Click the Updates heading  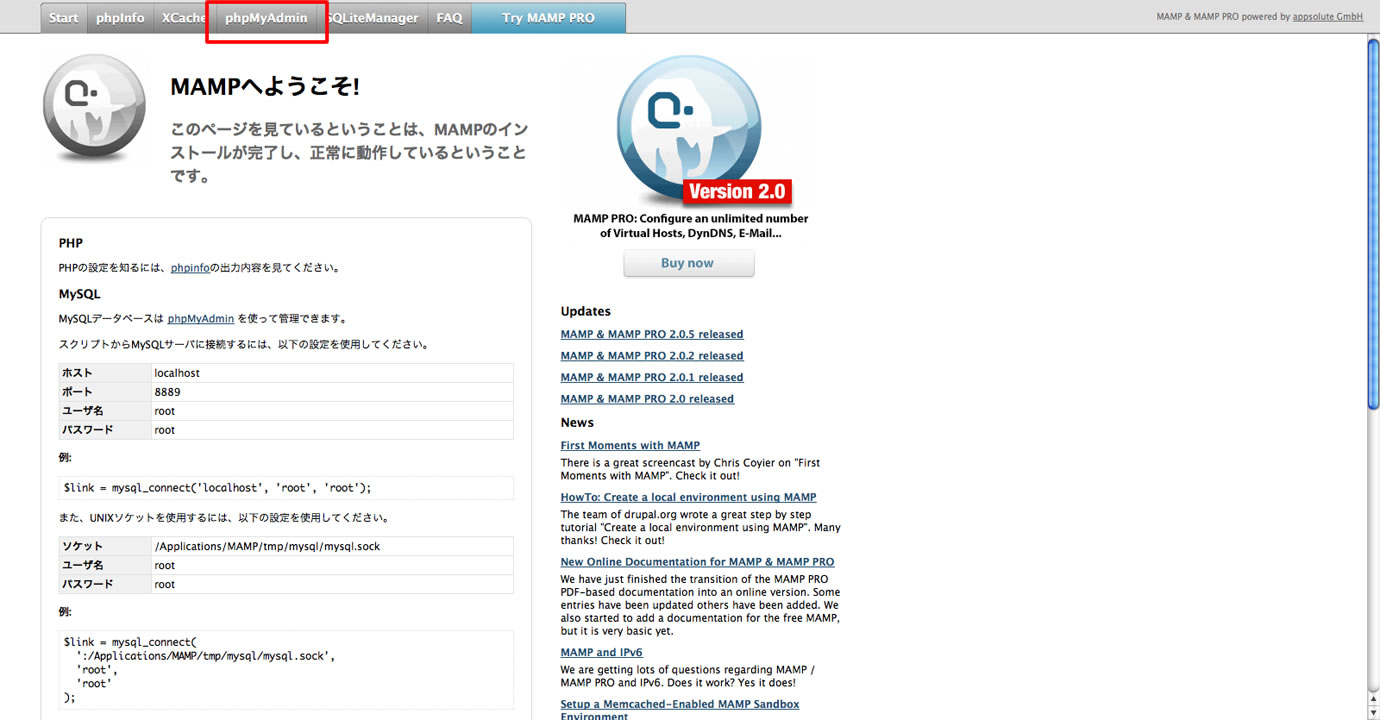pyautogui.click(x=585, y=312)
